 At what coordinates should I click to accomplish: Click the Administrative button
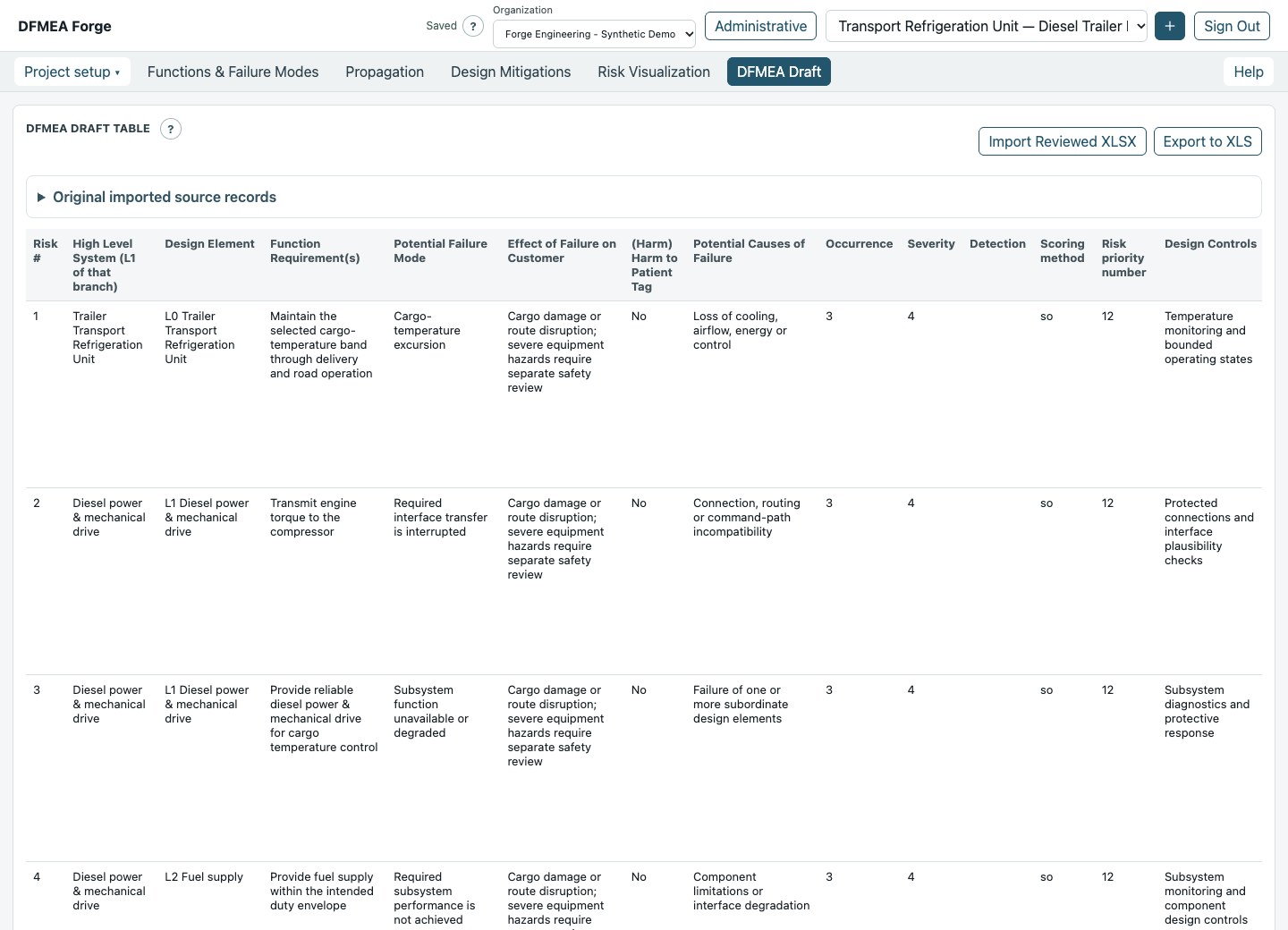(x=761, y=26)
